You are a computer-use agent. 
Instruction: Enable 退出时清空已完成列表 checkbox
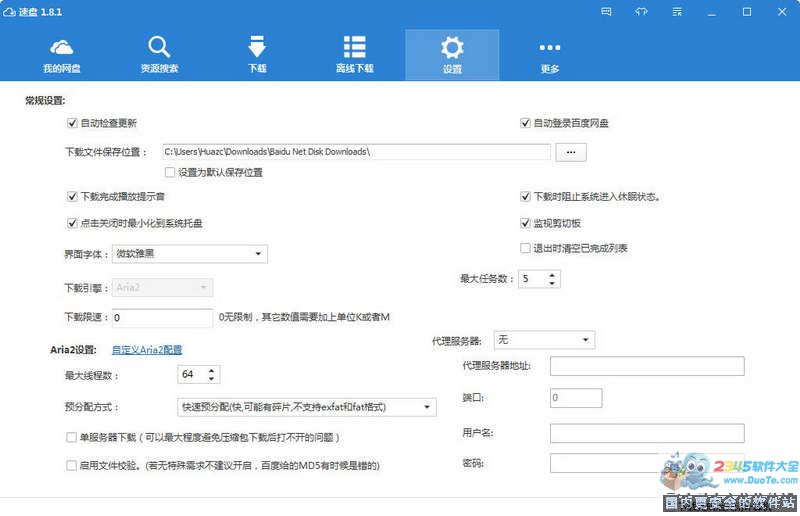point(525,248)
